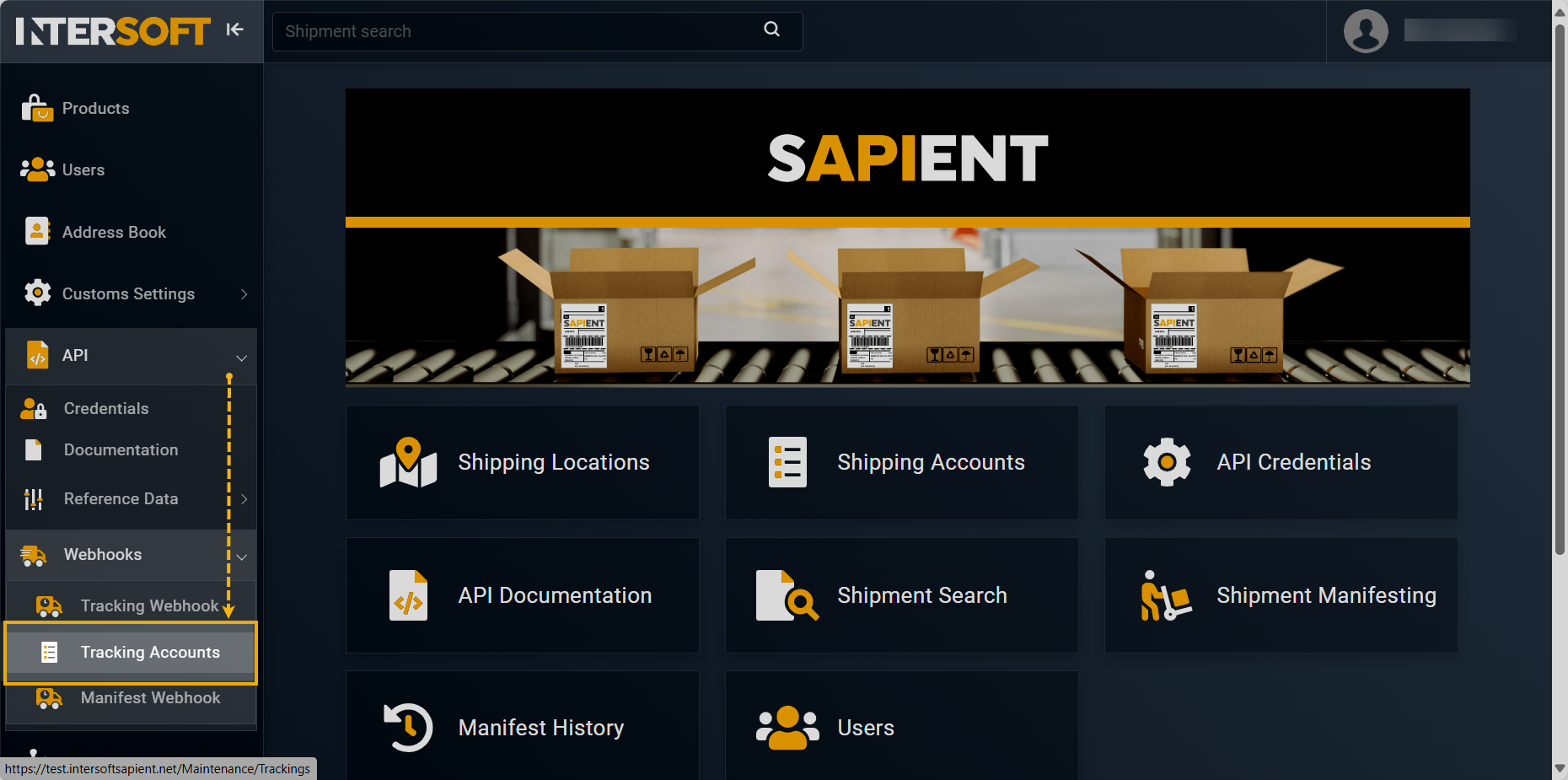The image size is (1568, 780).
Task: Open the Shipment Manifesting tile
Action: tap(1281, 595)
